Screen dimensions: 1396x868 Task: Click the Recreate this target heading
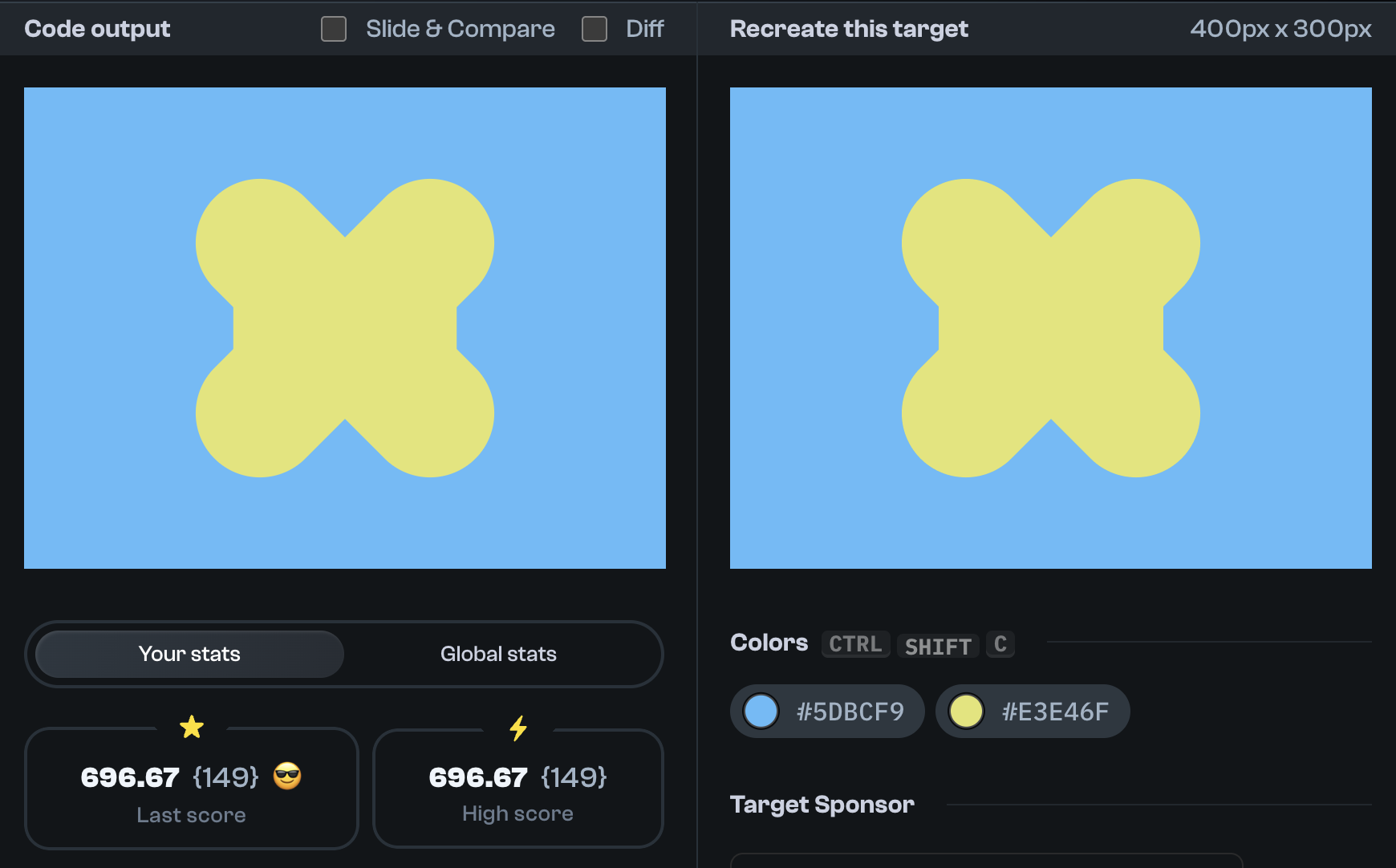849,29
